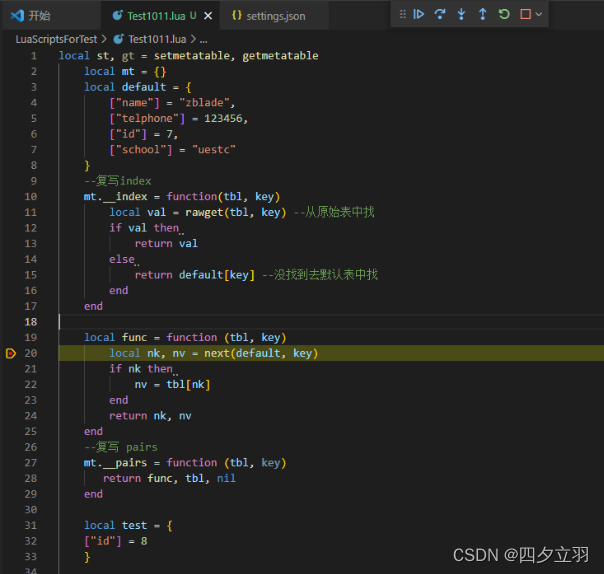Click 'test' variable on line 31
The height and width of the screenshot is (574, 604).
click(134, 525)
